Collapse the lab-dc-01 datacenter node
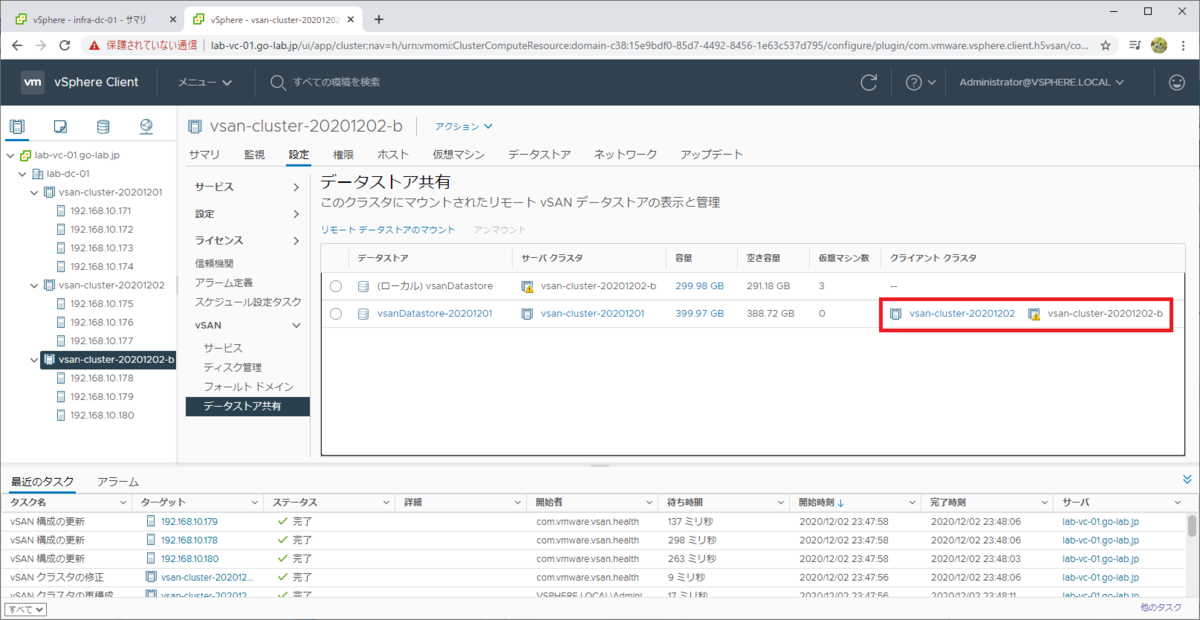 tap(22, 174)
